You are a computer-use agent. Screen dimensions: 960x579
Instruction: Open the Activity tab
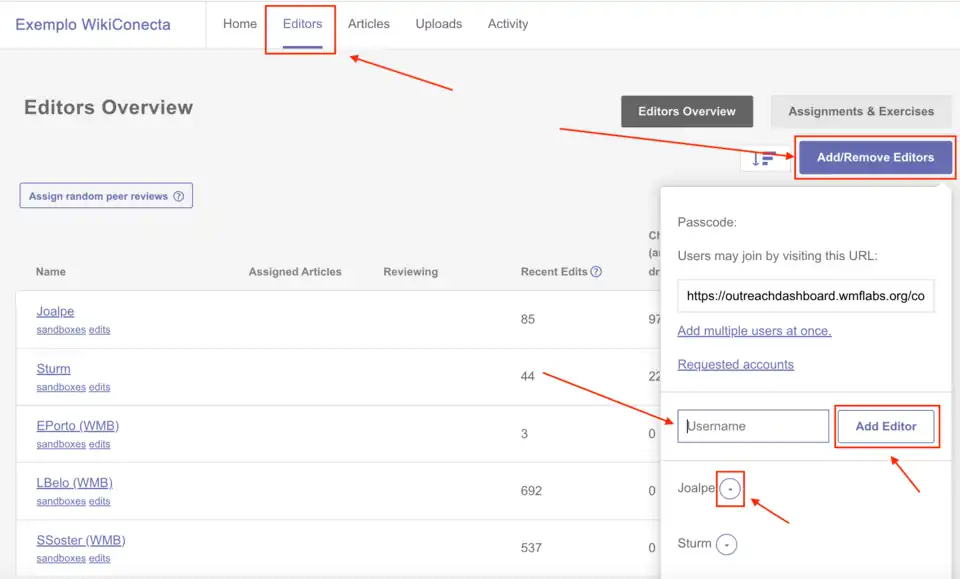[x=508, y=24]
